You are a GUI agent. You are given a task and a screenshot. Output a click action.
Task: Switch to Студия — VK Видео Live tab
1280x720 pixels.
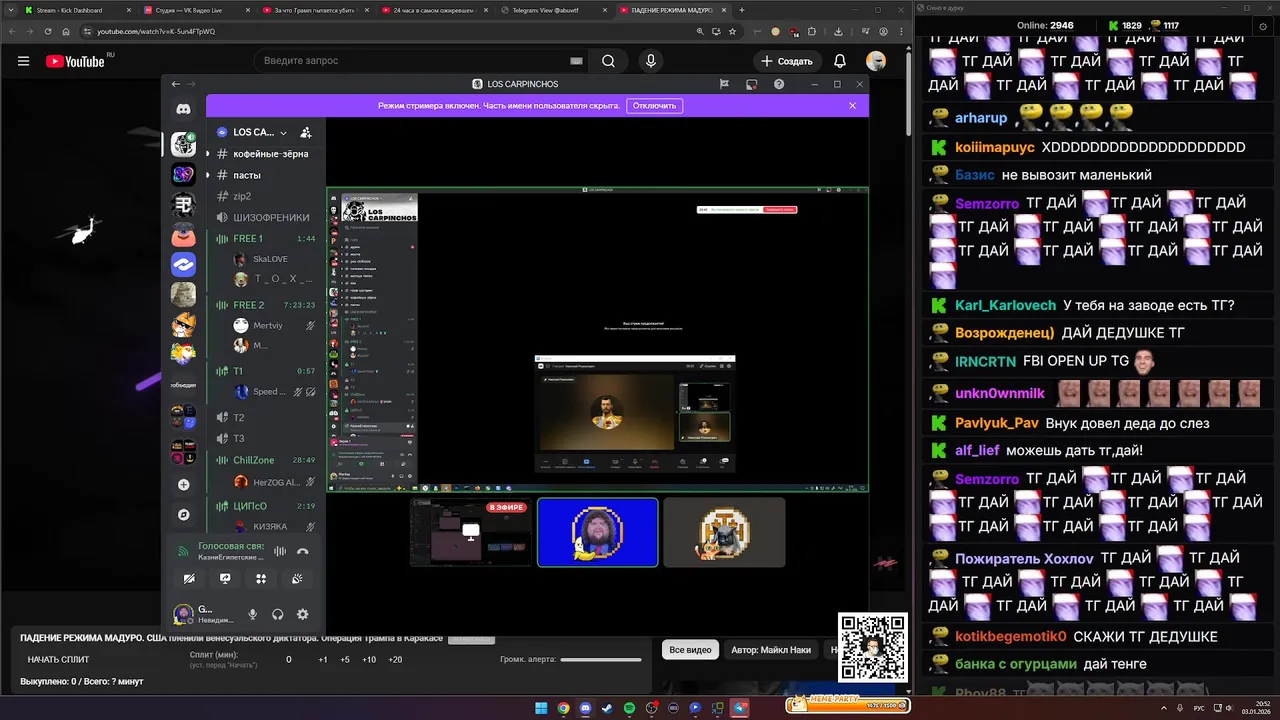(x=195, y=10)
